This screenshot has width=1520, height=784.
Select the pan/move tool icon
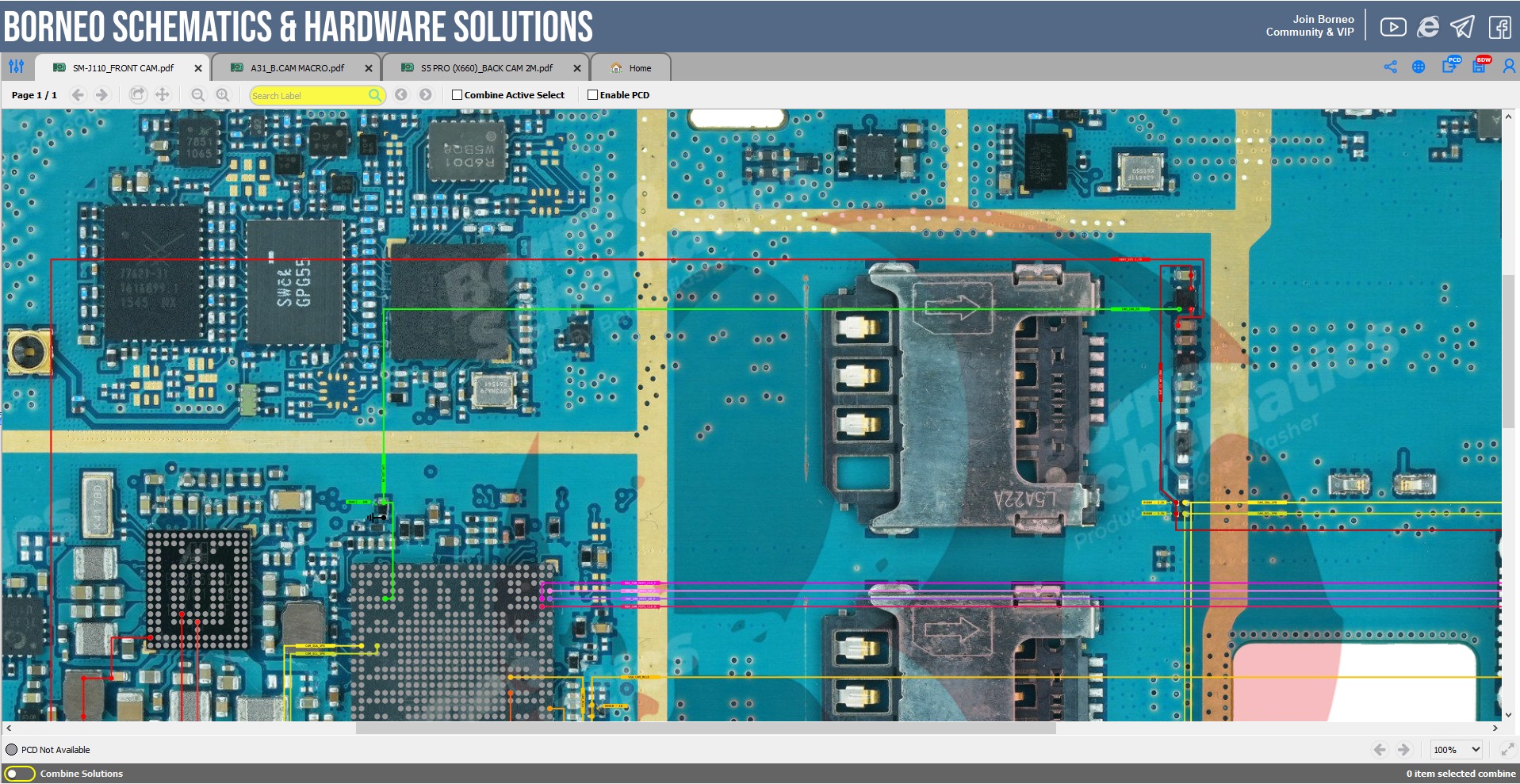[x=163, y=95]
